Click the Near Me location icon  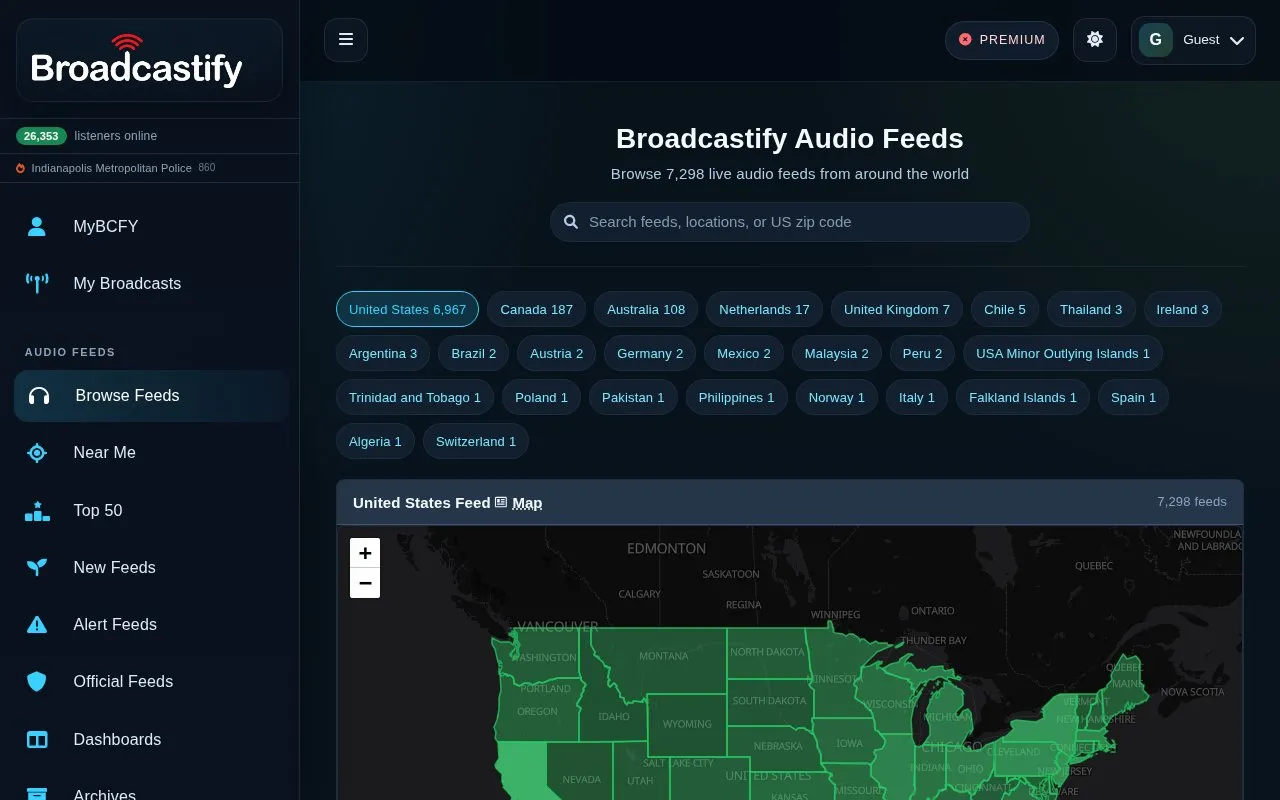click(37, 453)
